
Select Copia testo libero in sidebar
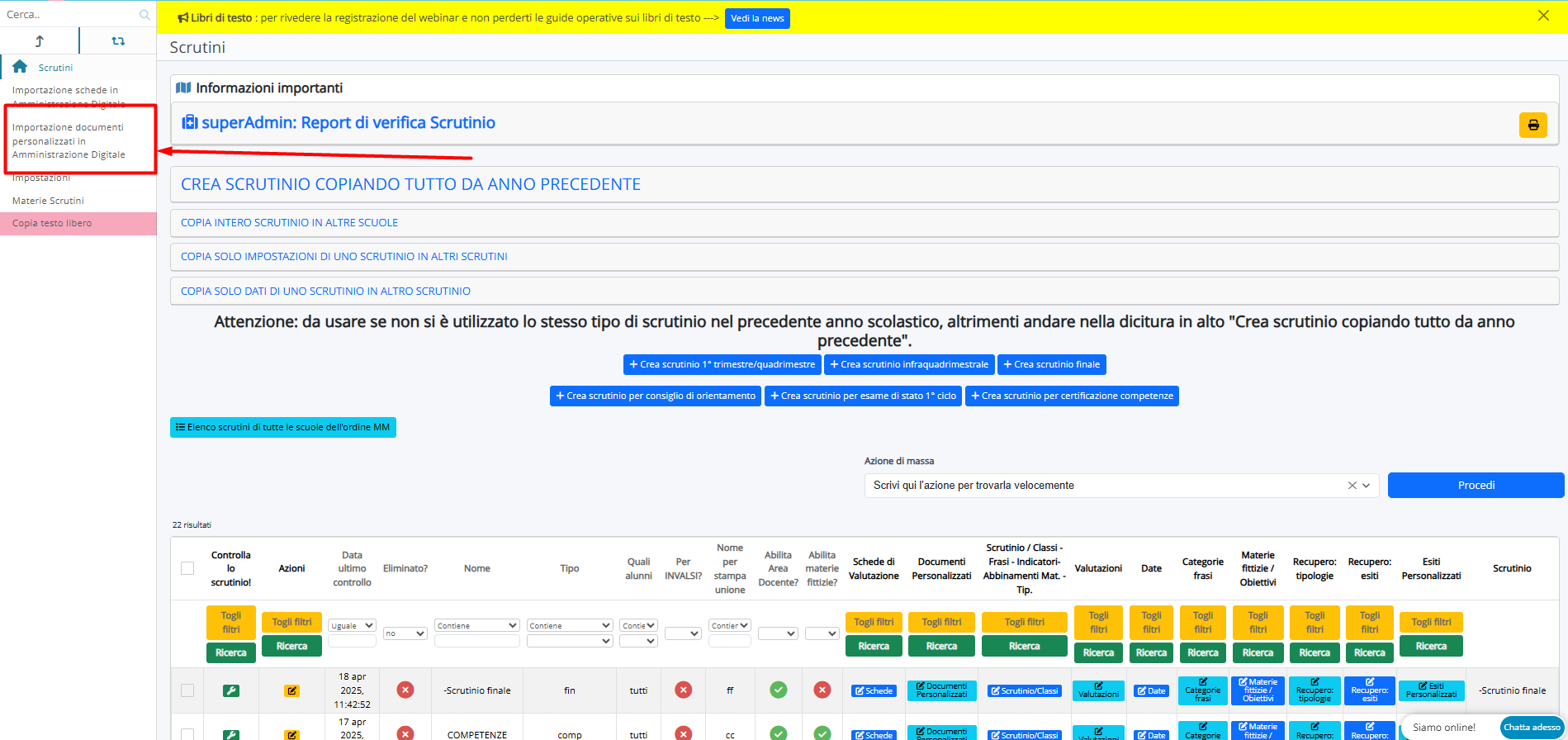pos(52,223)
